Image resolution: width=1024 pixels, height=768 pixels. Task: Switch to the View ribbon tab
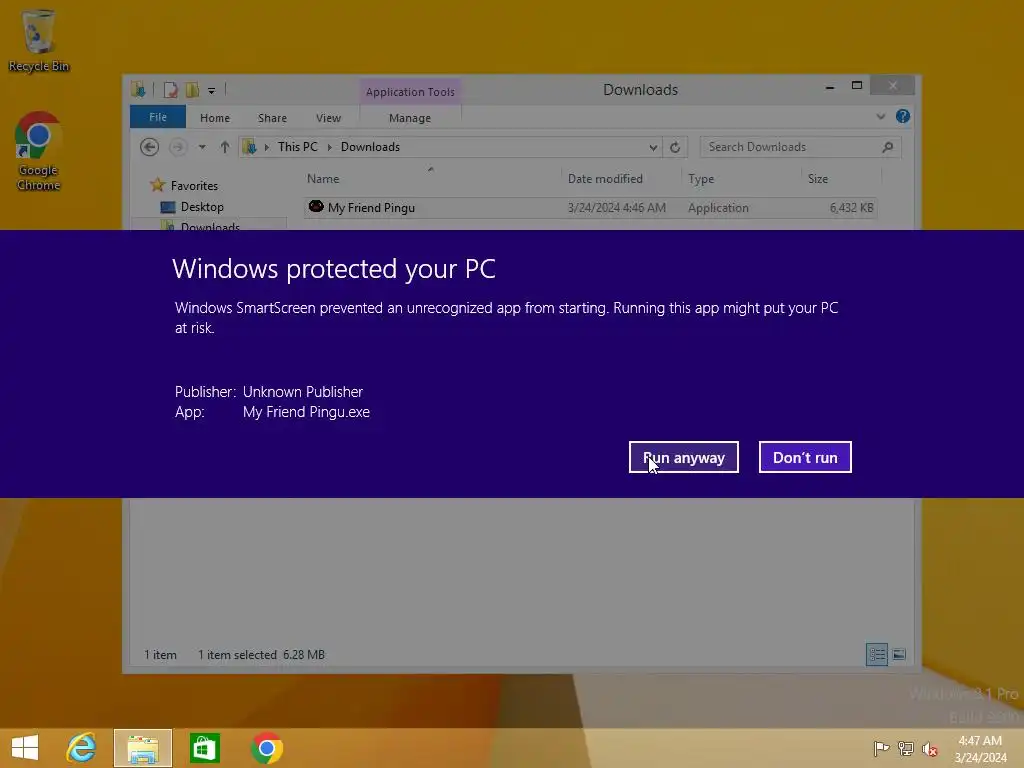328,118
